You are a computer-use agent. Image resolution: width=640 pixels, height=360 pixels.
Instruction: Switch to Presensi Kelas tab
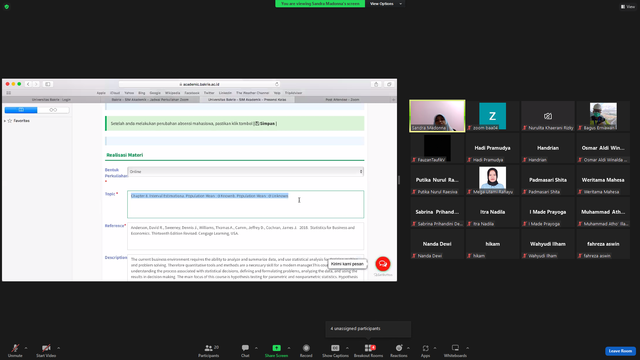click(x=247, y=100)
